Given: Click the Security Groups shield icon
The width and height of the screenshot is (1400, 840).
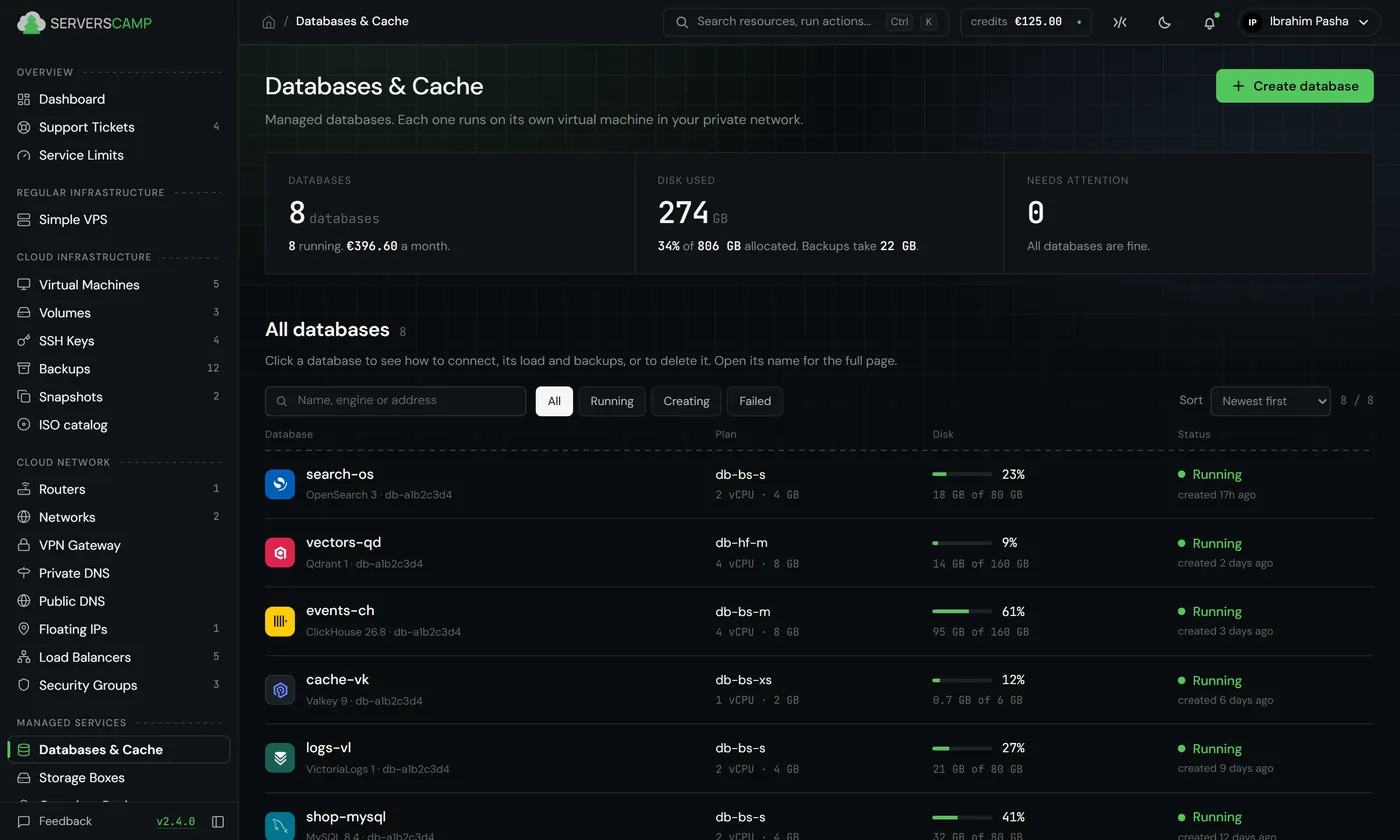Looking at the screenshot, I should tap(24, 685).
